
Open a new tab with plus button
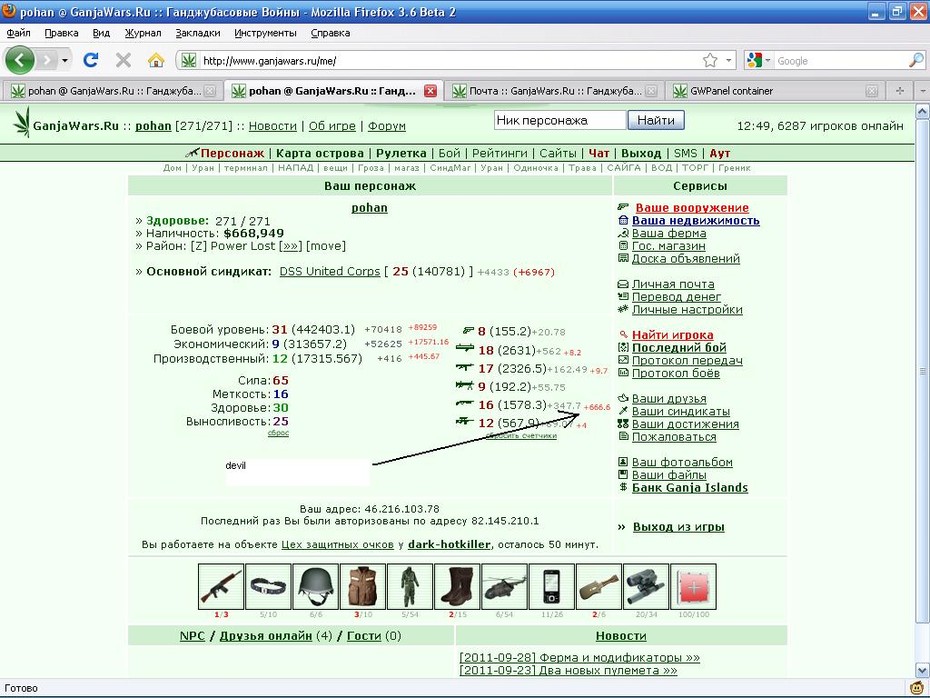click(x=900, y=91)
